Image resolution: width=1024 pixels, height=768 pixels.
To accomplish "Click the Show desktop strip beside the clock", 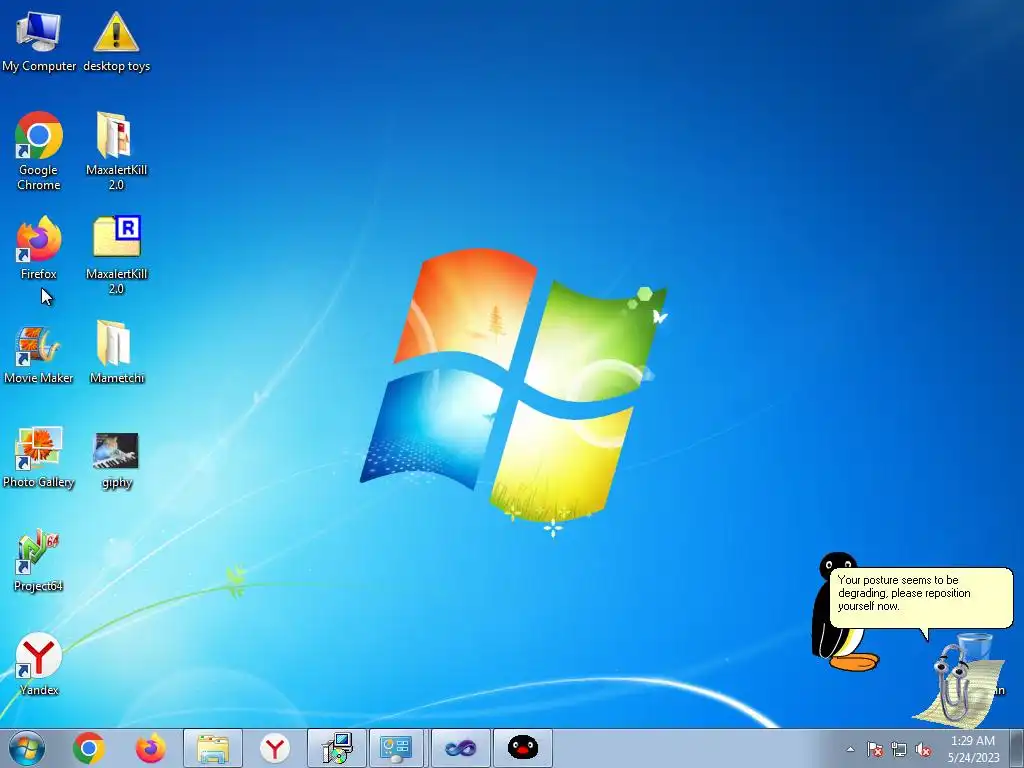I will coord(1017,748).
